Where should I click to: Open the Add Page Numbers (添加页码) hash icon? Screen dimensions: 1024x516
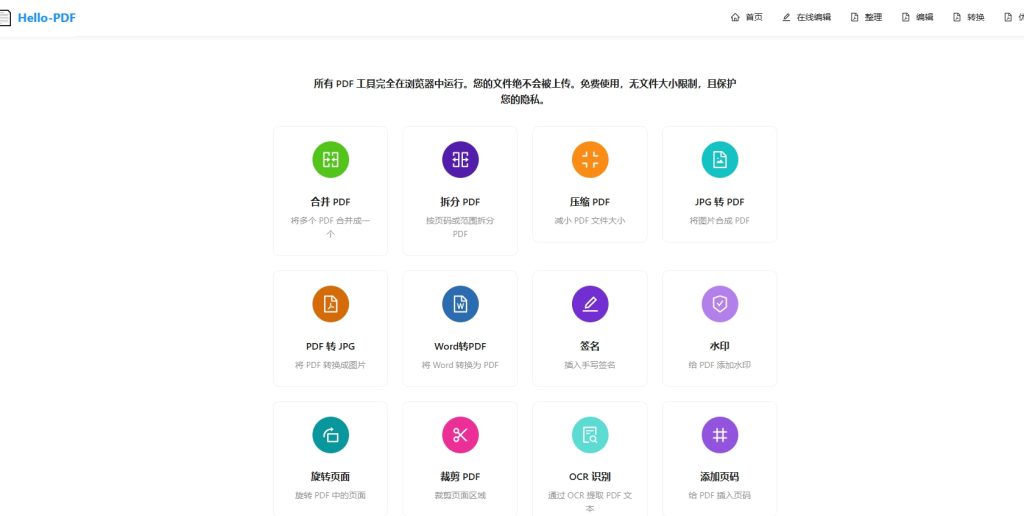pos(719,435)
